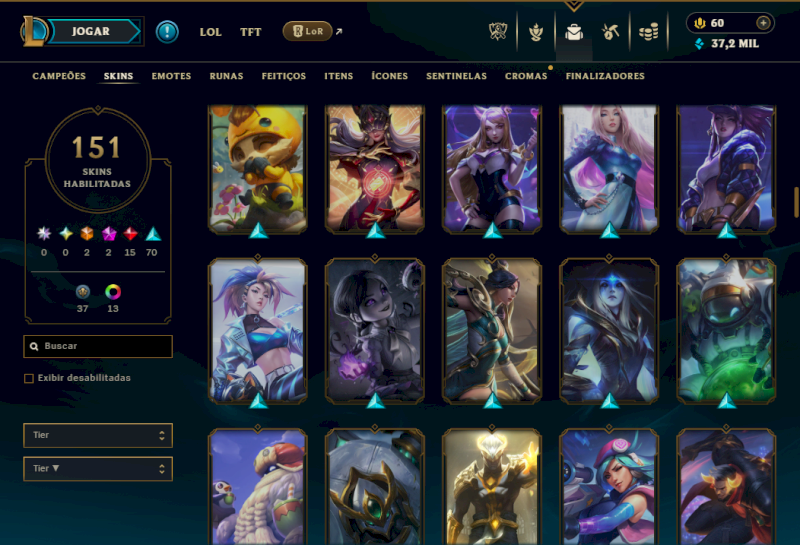Screen dimensions: 800x545
Task: Click the League of Legends logo icon
Action: [34, 31]
